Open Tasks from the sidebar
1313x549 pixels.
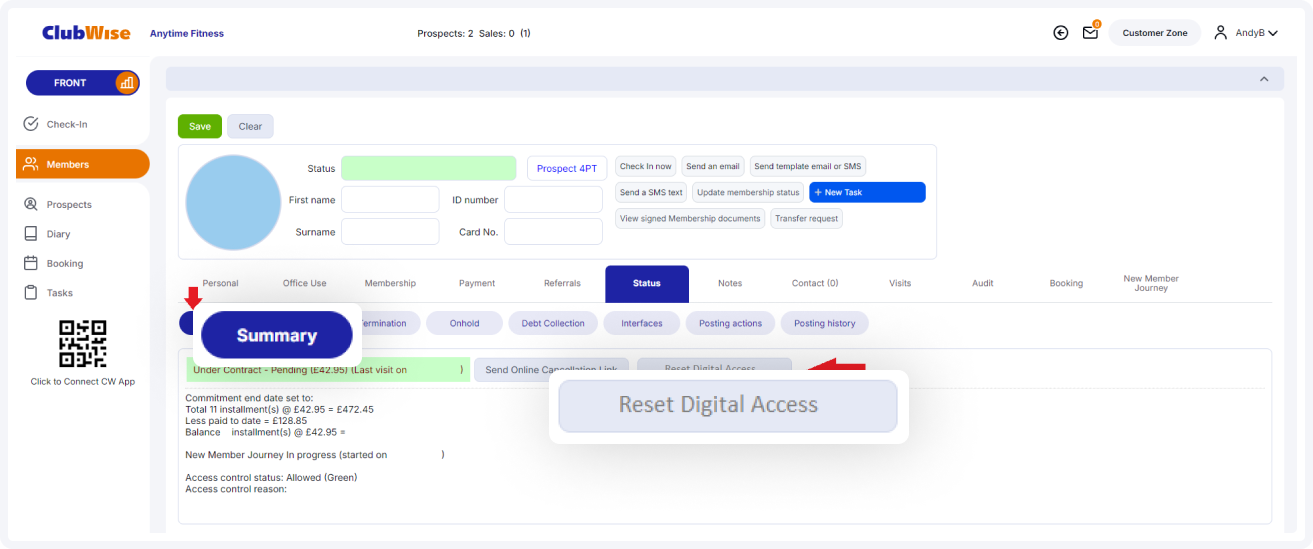(x=59, y=293)
